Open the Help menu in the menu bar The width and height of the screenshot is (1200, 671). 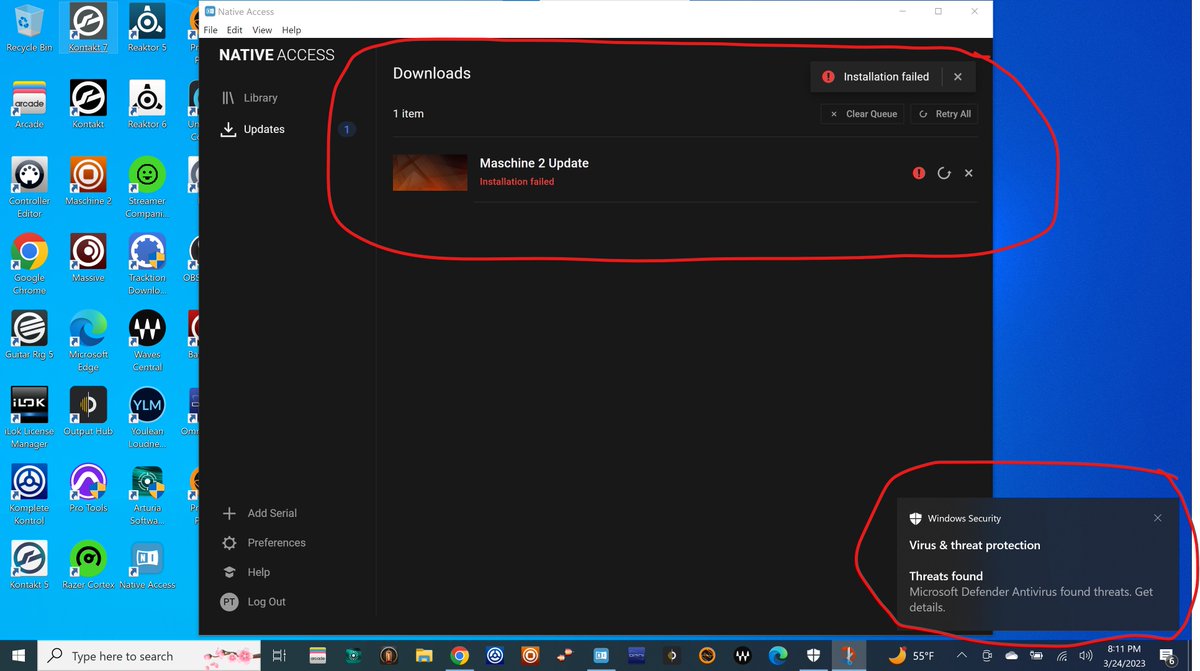[x=291, y=30]
